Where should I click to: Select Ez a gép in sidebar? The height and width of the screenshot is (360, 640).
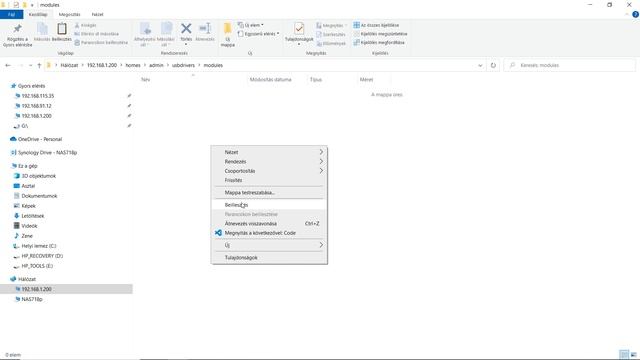[28, 166]
